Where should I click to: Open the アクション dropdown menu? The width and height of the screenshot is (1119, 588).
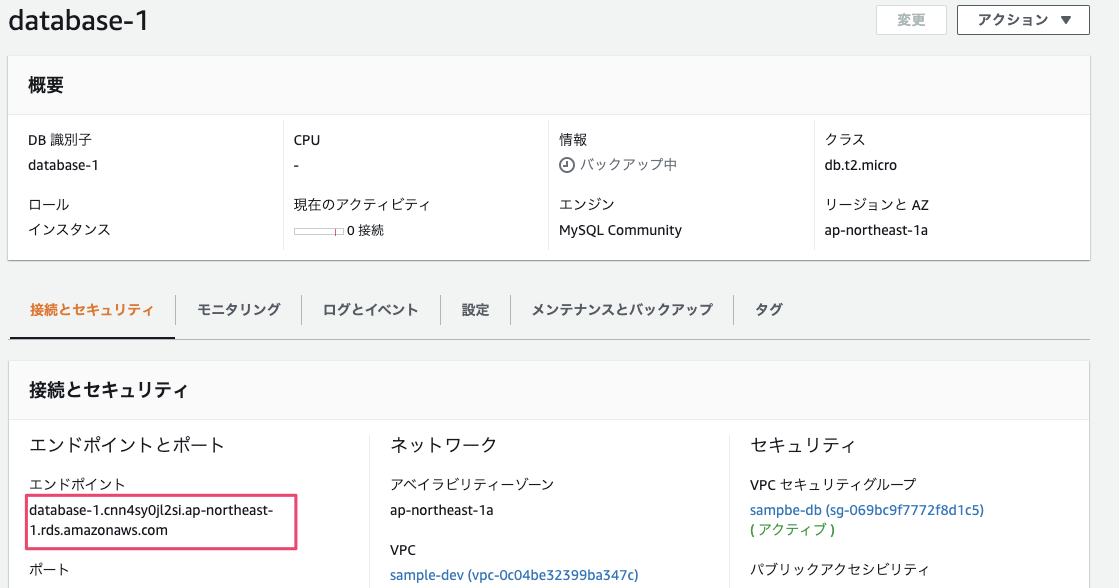coord(1022,20)
